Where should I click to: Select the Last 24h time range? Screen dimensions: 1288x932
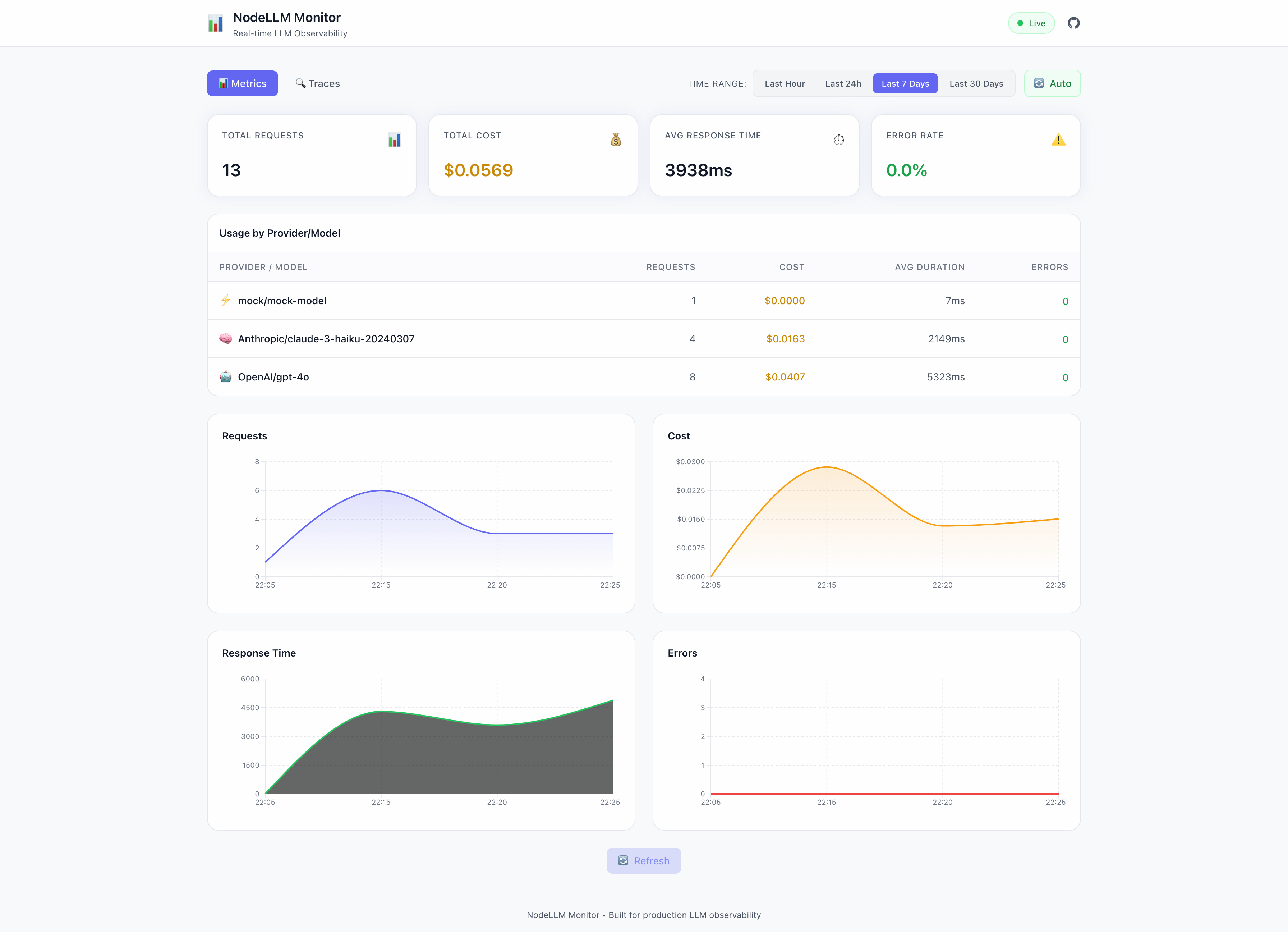[x=843, y=83]
